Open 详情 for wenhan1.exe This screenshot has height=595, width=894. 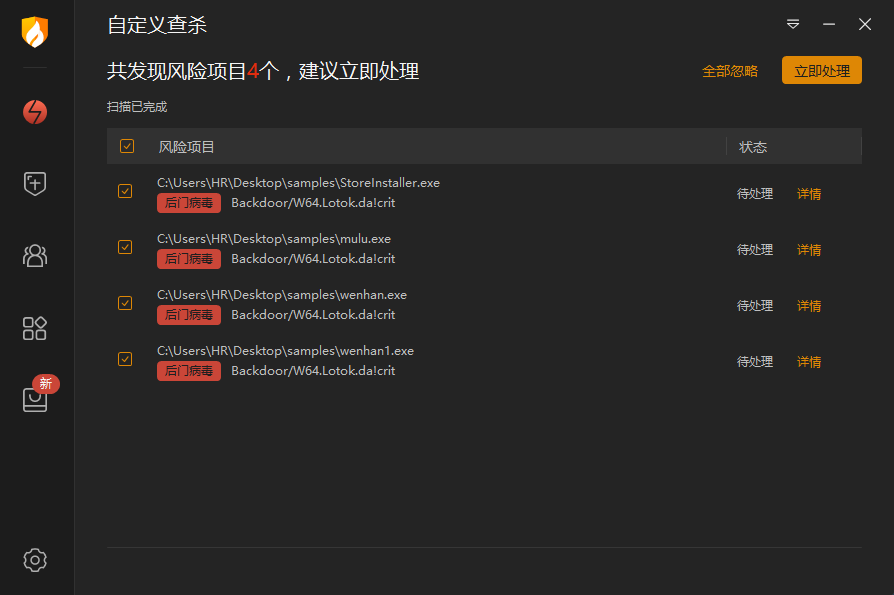(808, 362)
